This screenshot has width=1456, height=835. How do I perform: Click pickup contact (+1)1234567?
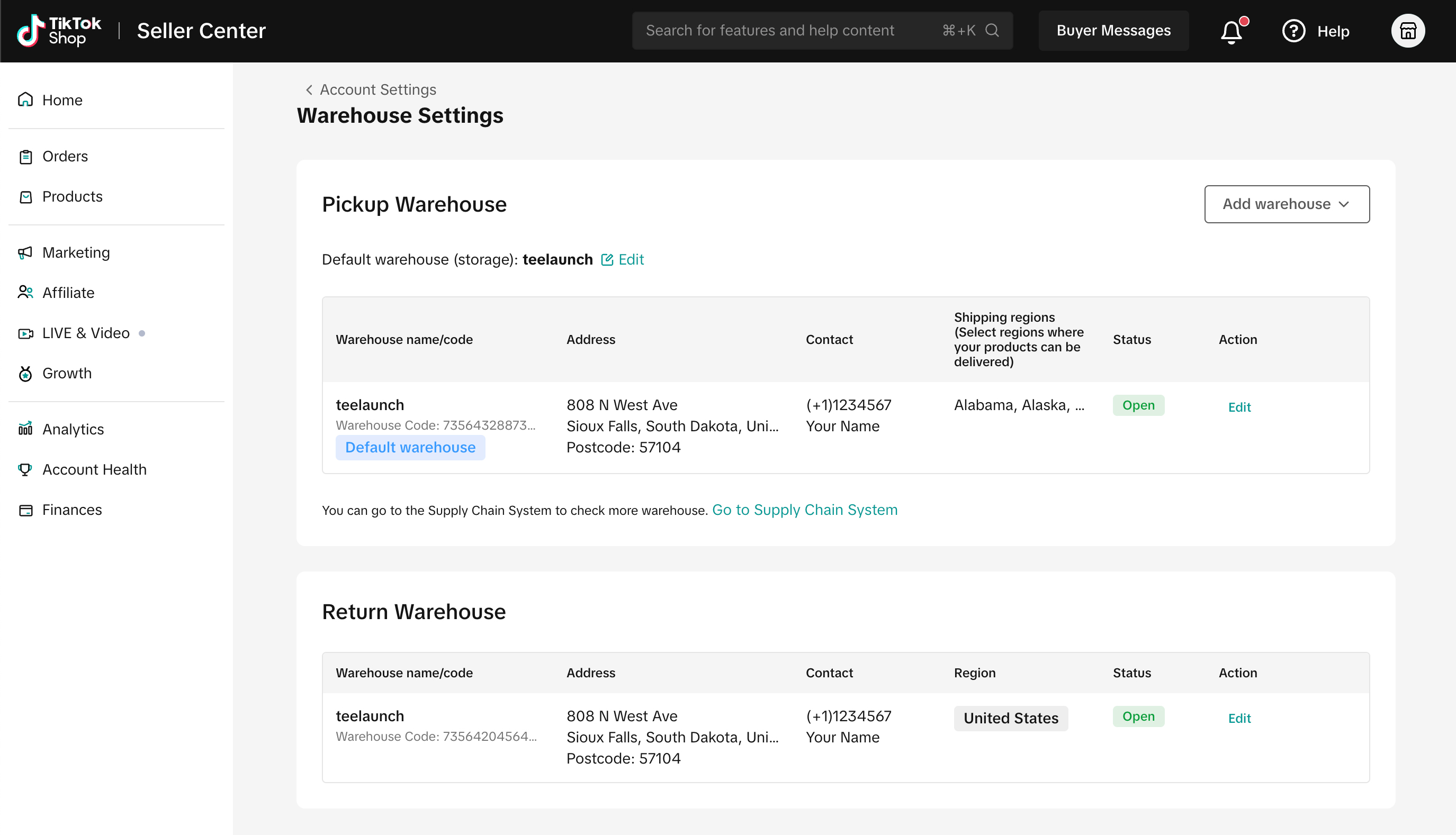click(x=849, y=405)
